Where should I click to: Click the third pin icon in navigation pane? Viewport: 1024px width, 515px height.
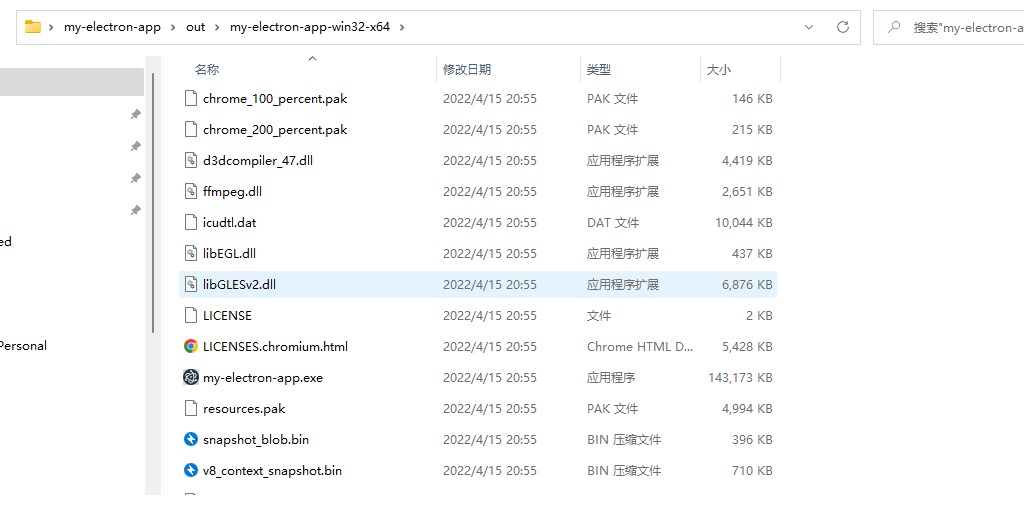point(135,178)
